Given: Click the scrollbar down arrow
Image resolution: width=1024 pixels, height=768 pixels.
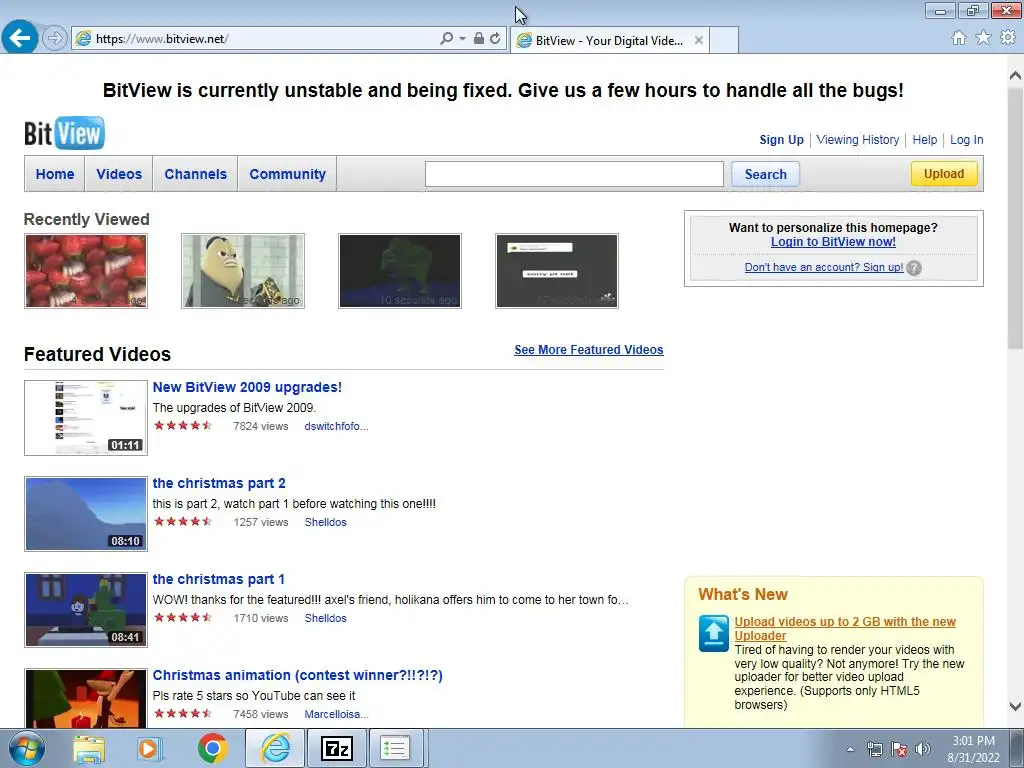Looking at the screenshot, I should pos(1015,706).
